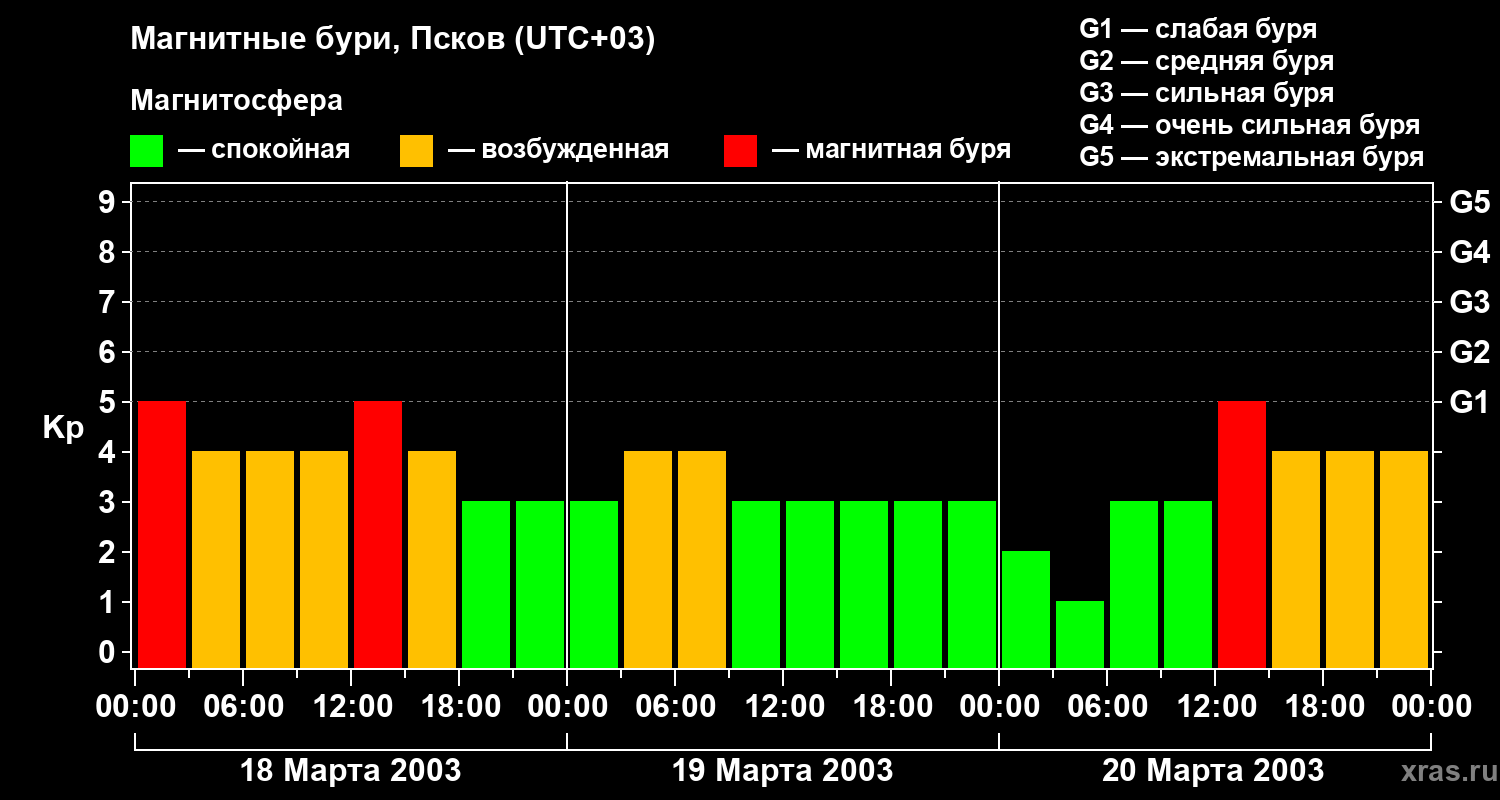Click the Kp axis value '0'

point(109,652)
